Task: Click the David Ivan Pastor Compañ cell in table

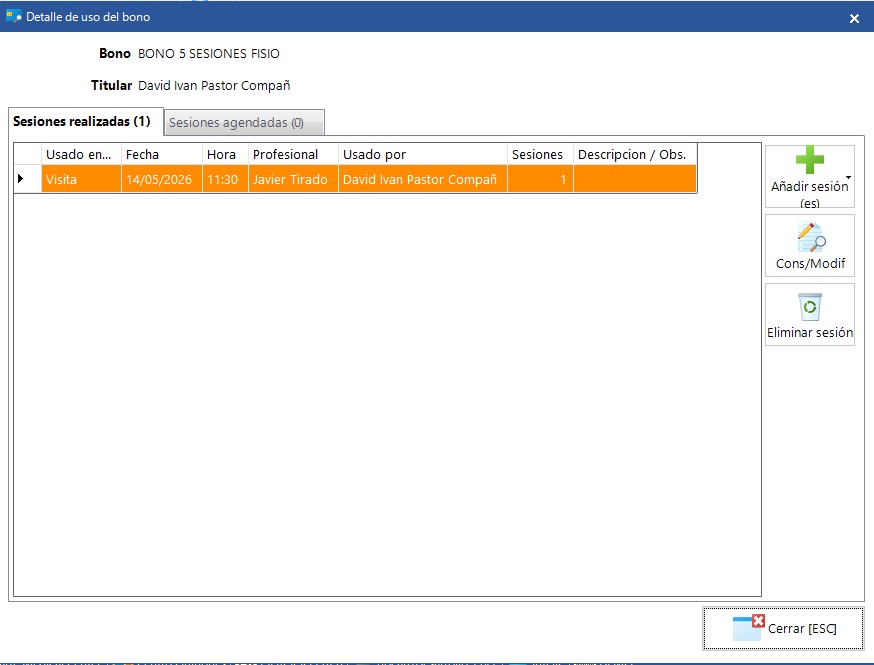Action: pos(423,179)
